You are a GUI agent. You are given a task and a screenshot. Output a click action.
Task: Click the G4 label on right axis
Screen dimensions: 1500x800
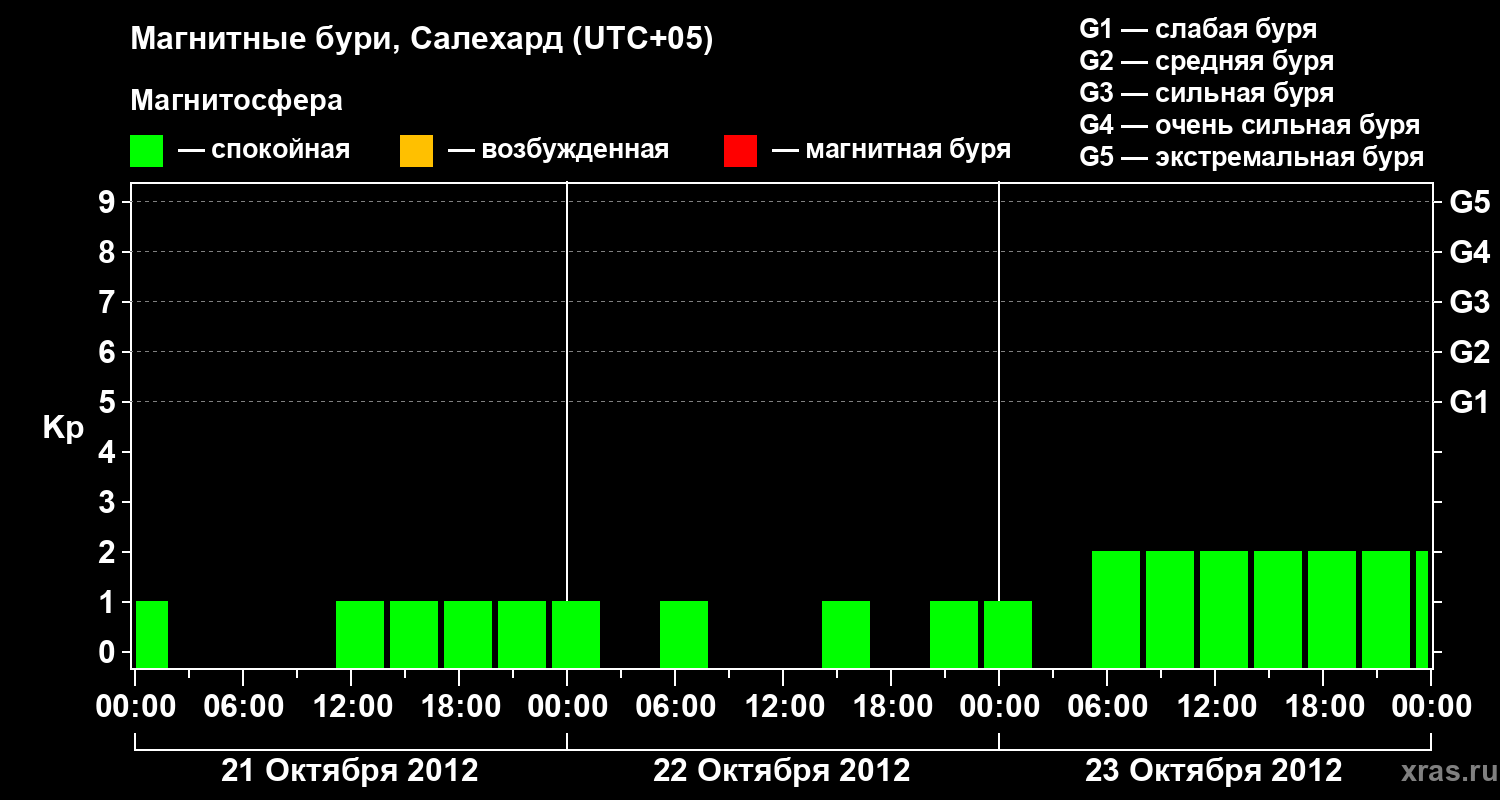[1469, 253]
